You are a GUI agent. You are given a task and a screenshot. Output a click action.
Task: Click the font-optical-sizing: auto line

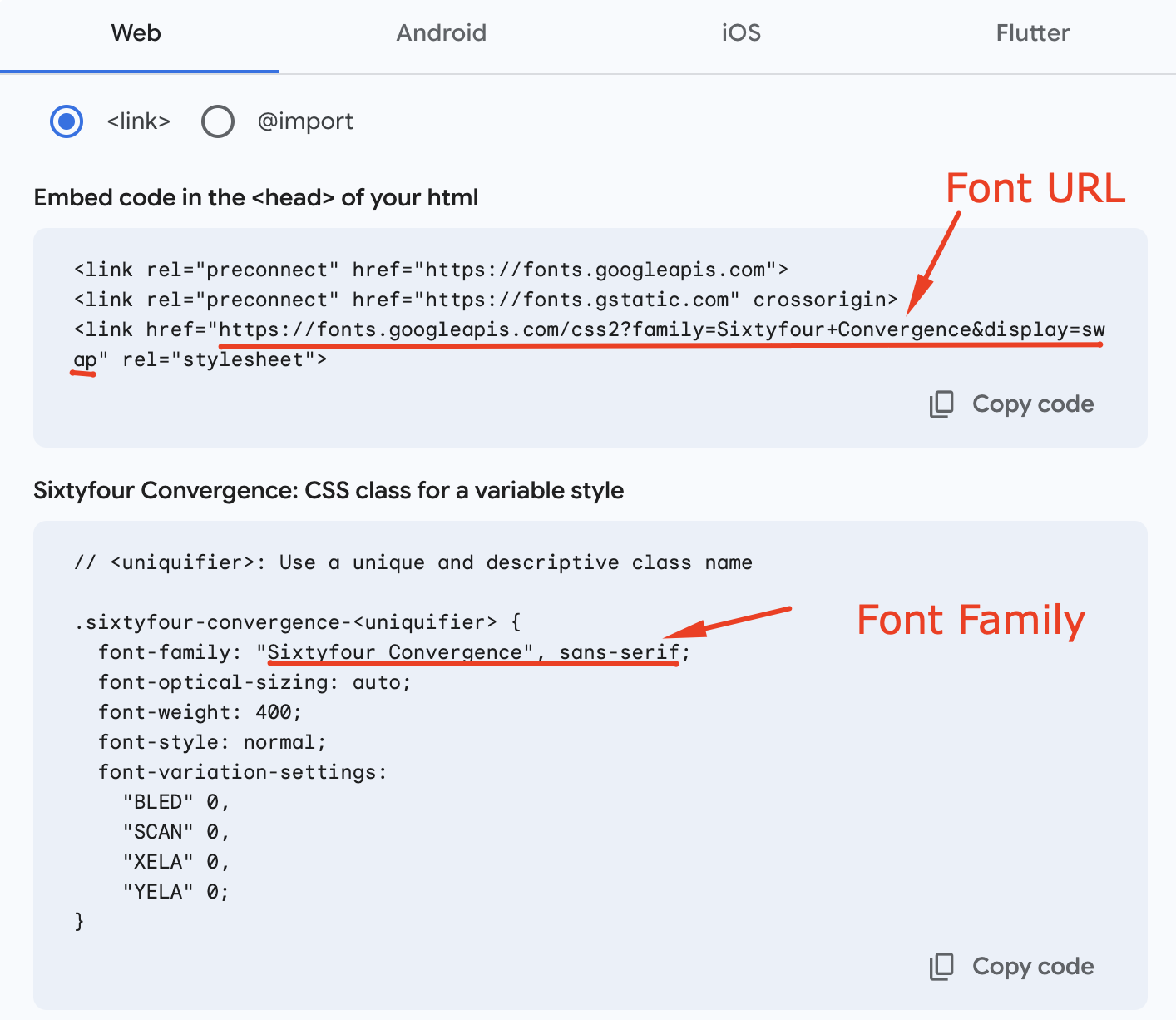coord(254,683)
